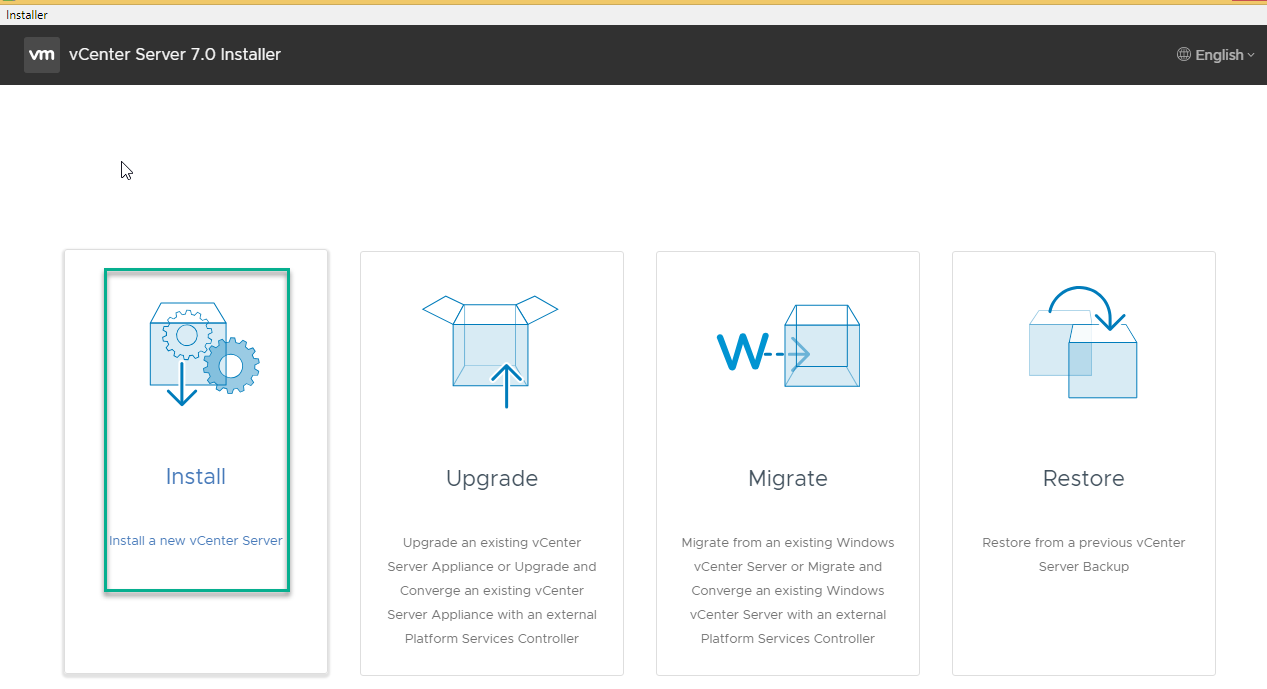Image resolution: width=1267 pixels, height=689 pixels.
Task: Click the Restore boxes with arrow icon
Action: click(x=1083, y=345)
